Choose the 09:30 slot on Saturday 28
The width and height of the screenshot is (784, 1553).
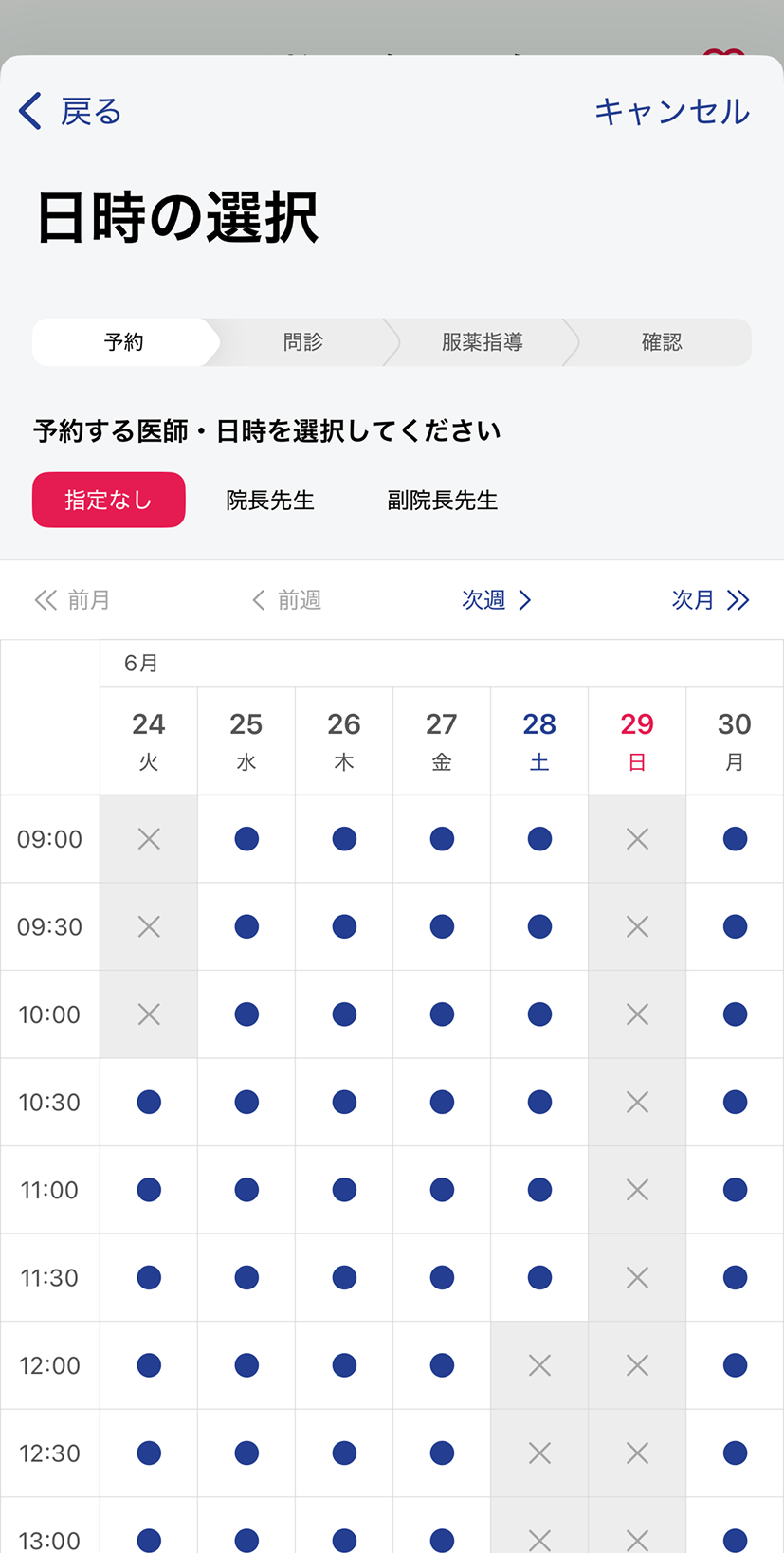point(539,926)
